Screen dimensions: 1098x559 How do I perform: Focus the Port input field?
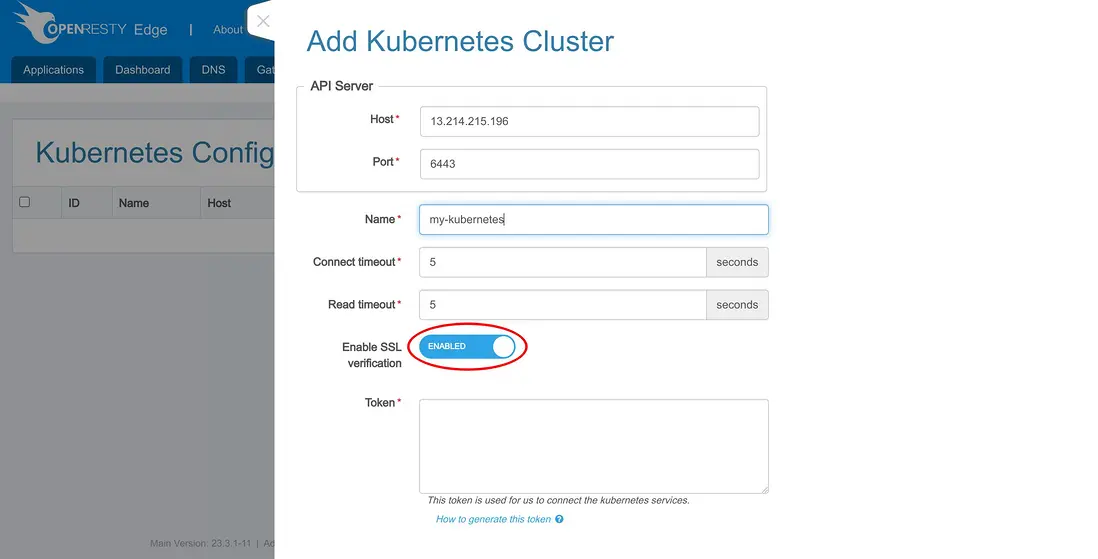pos(589,164)
